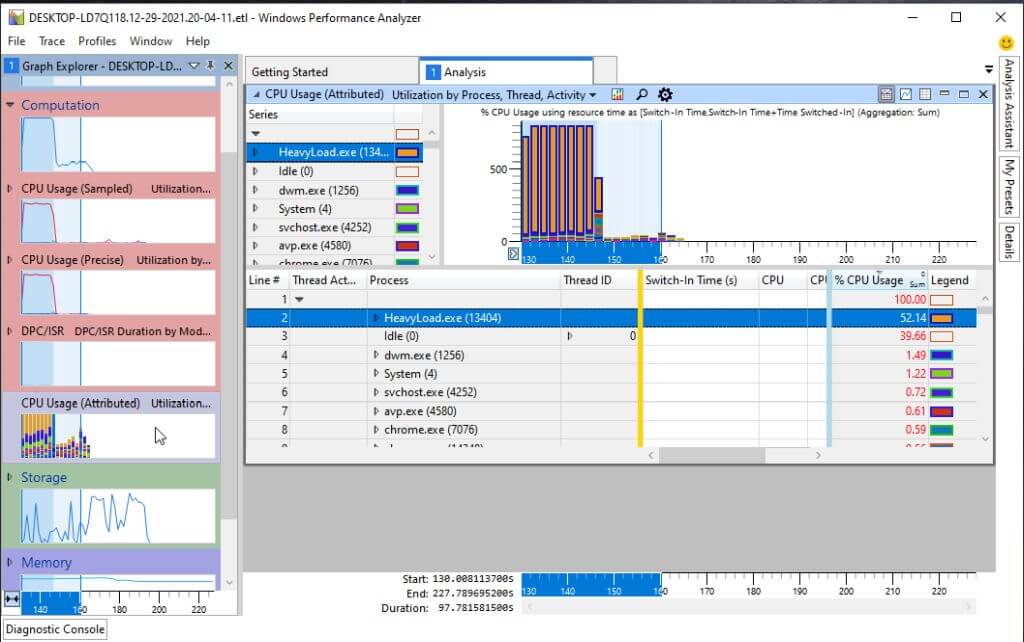Open the Window menu
The image size is (1024, 642).
(150, 41)
